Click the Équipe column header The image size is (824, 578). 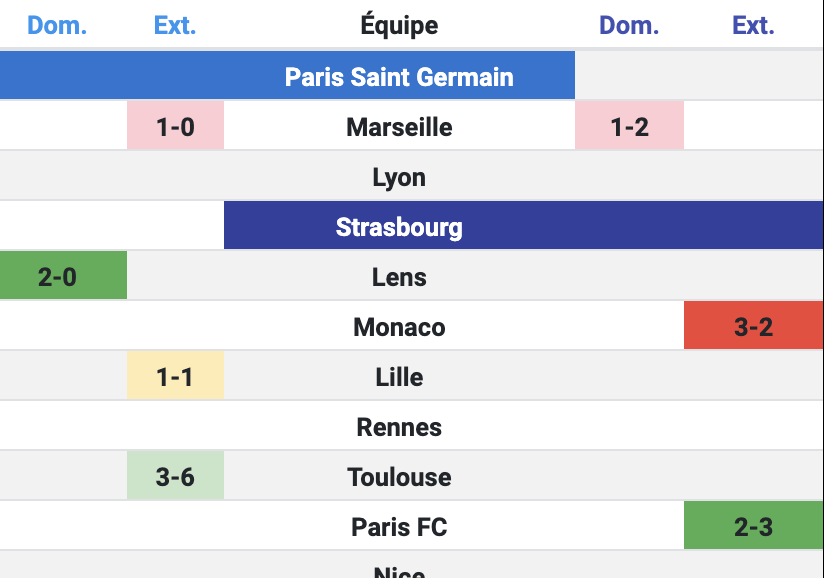399,25
